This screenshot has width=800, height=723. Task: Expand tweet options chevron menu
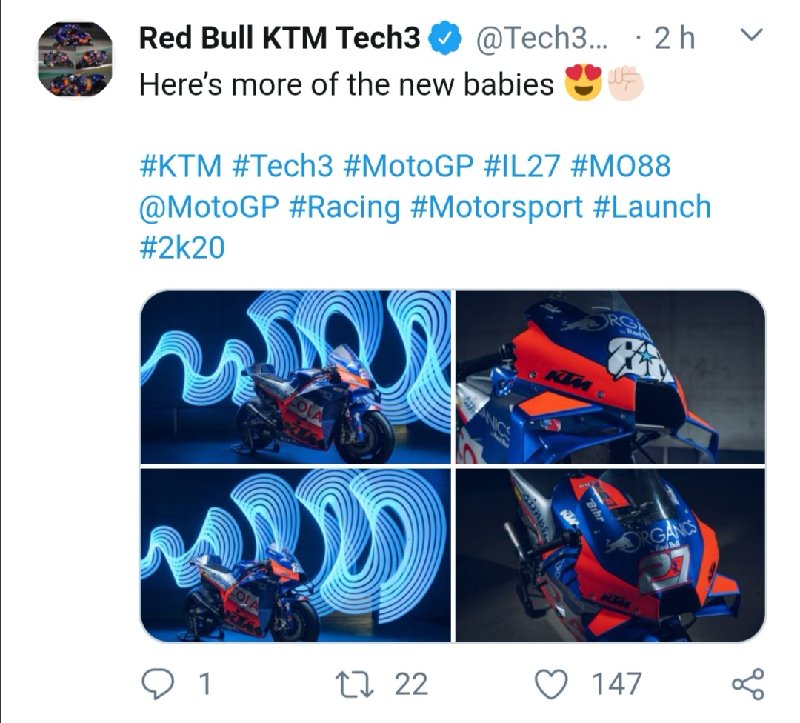pos(751,35)
